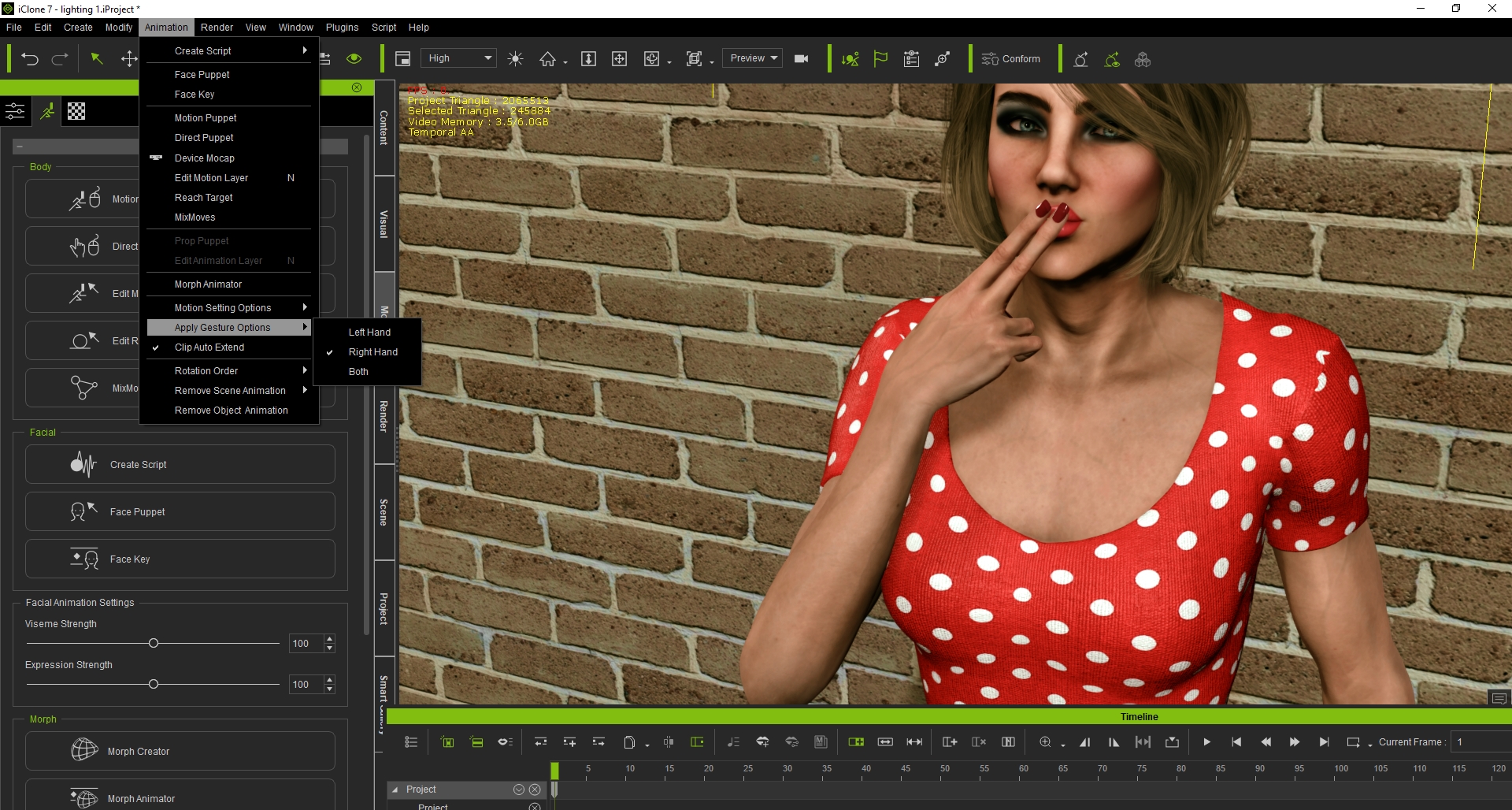Close the left panel with circled X
1512x810 pixels.
pos(357,87)
